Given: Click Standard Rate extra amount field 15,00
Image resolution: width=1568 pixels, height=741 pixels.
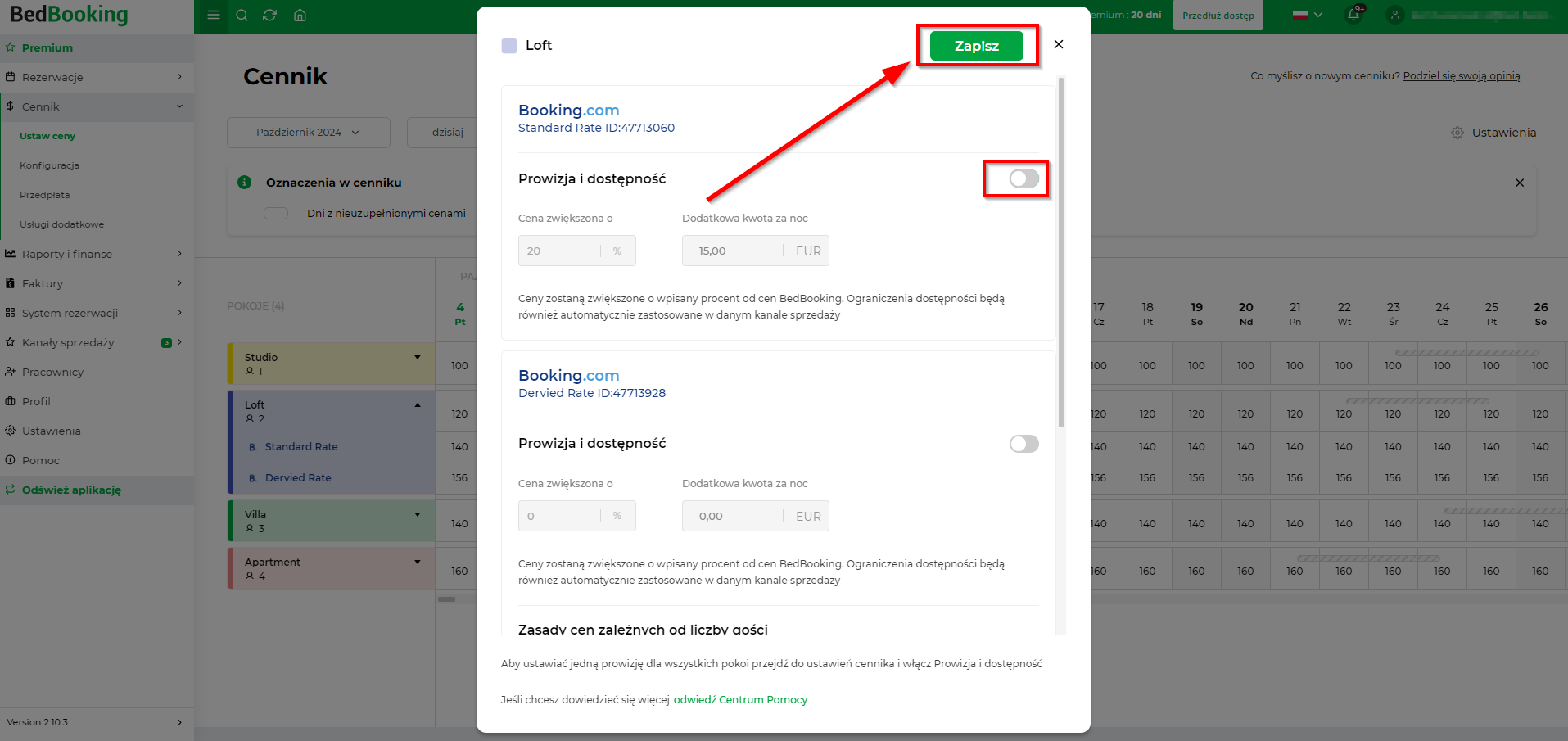Looking at the screenshot, I should point(755,251).
